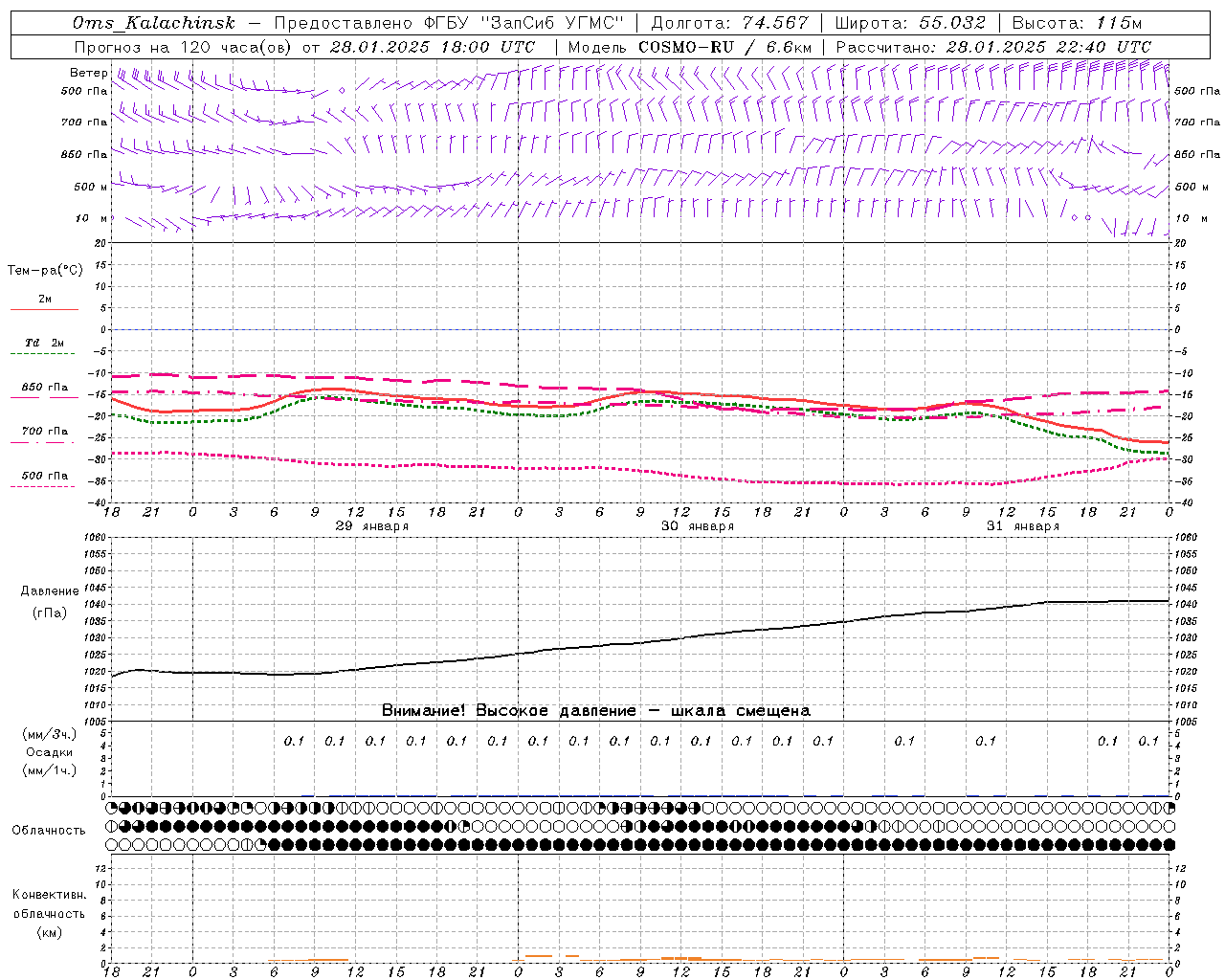This screenshot has width=1225, height=980.
Task: Click the 'Рассчитано: 28.01.2025 22:40 UTC' timestamp
Action: click(x=993, y=47)
